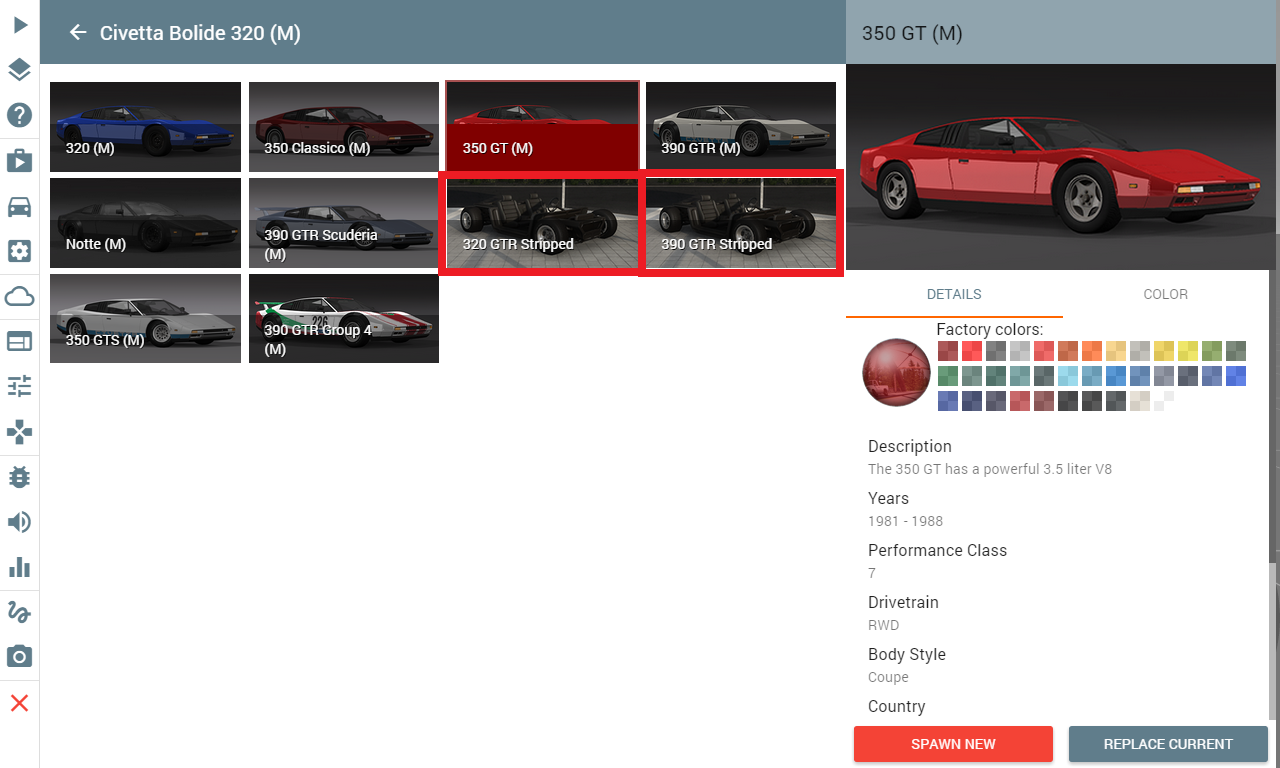Click the 'The 350 GT has a powerful 3.5 liter V8' text
This screenshot has height=768, width=1280.
tap(990, 469)
